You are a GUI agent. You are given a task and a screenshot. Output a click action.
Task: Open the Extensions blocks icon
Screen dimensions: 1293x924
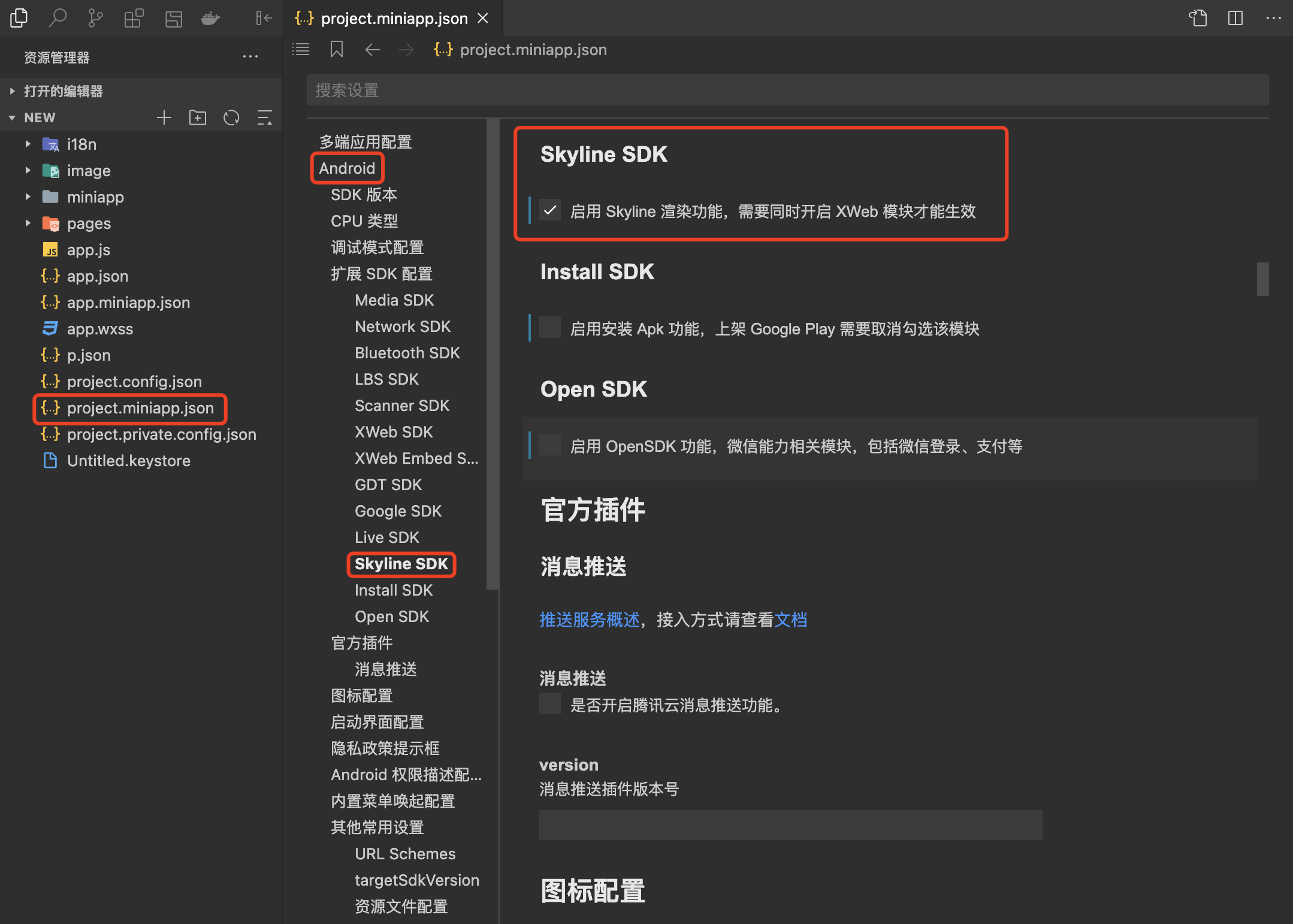[x=134, y=18]
